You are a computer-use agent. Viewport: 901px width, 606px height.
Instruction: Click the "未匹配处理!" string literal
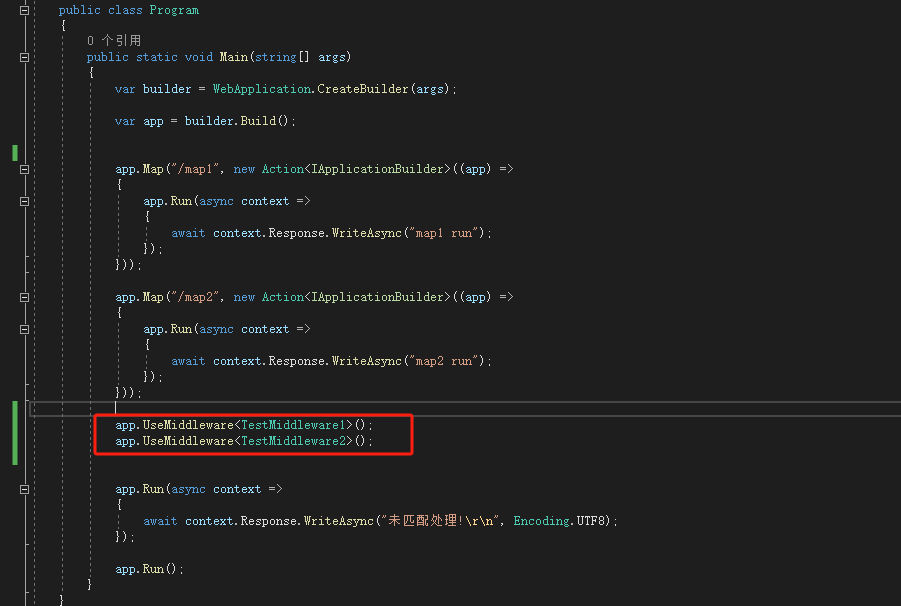[x=420, y=520]
